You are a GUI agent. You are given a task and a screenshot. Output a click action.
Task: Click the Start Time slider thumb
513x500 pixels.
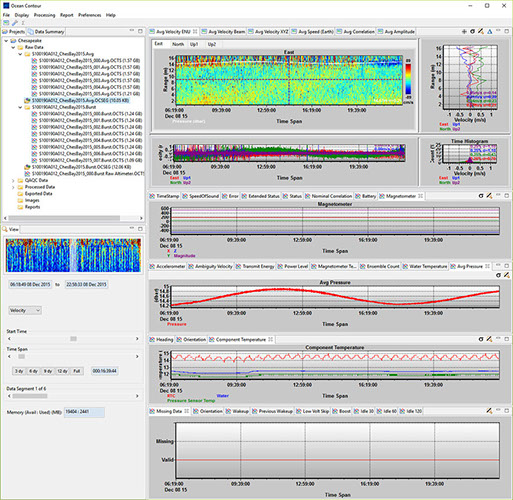pos(73,339)
